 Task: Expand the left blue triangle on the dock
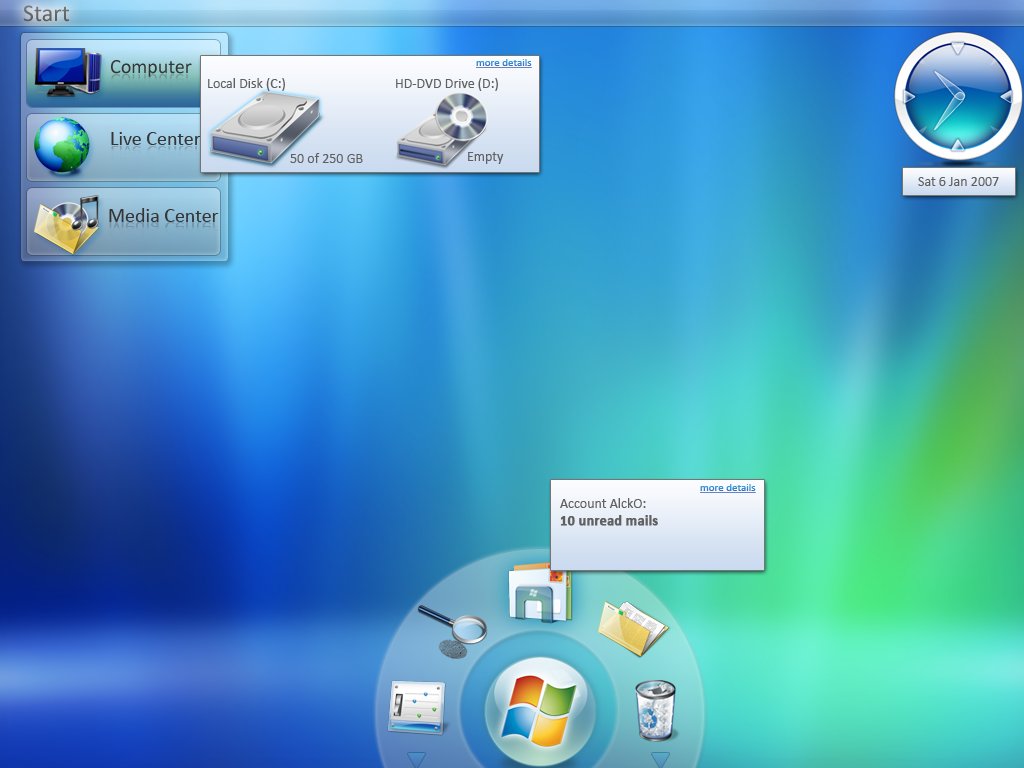(x=415, y=757)
